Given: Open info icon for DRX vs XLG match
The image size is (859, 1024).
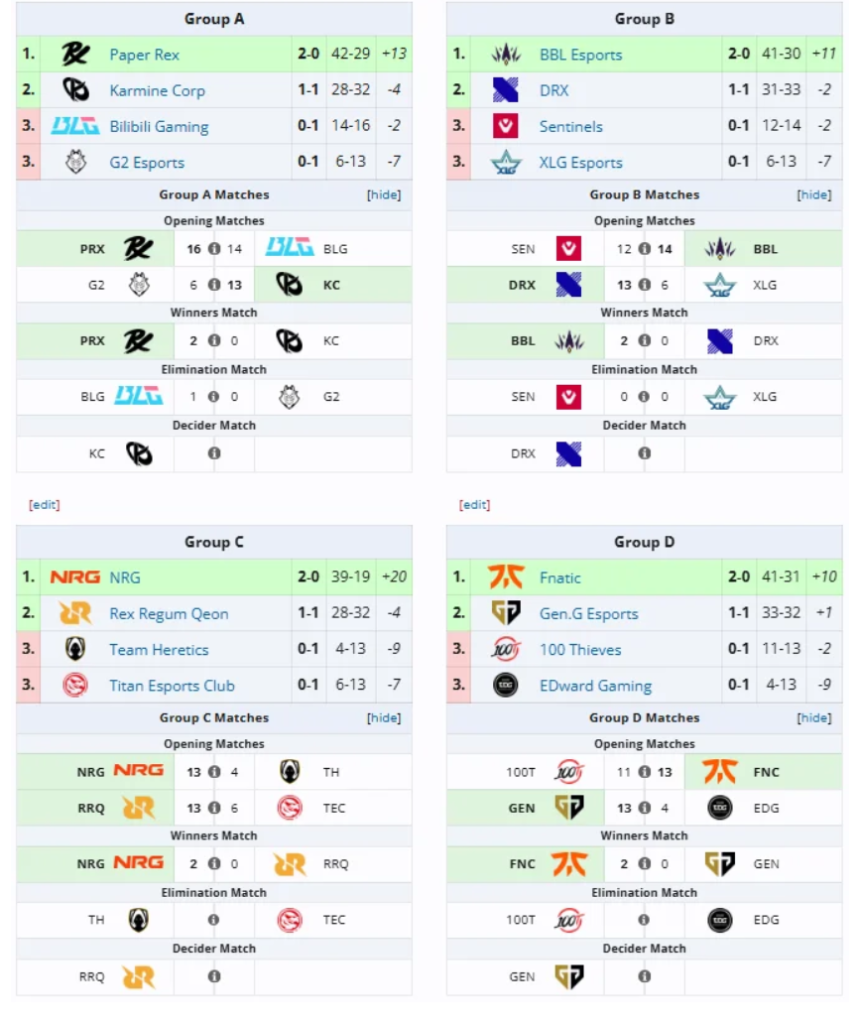Looking at the screenshot, I should click(645, 285).
